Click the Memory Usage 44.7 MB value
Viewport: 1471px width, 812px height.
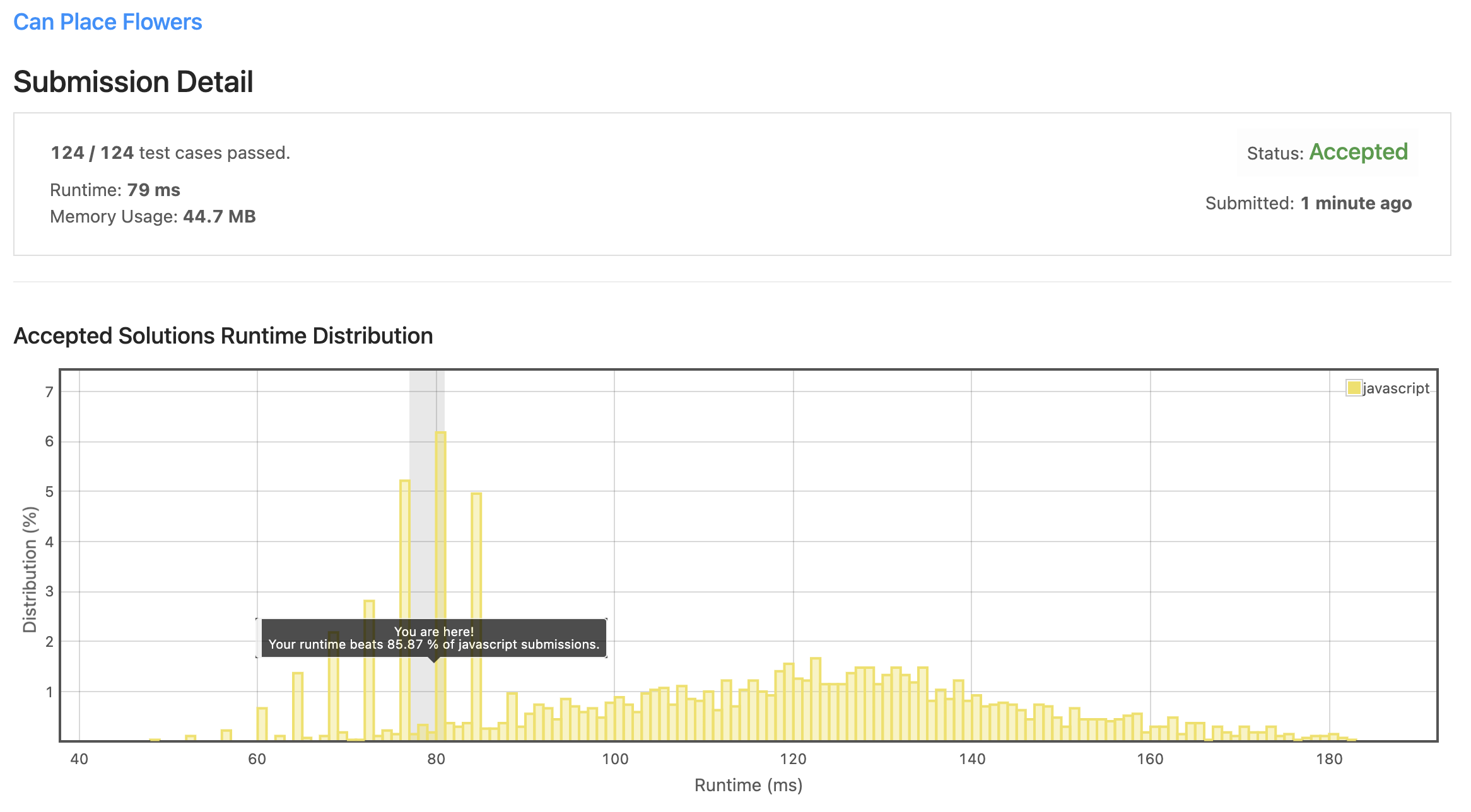tap(219, 216)
